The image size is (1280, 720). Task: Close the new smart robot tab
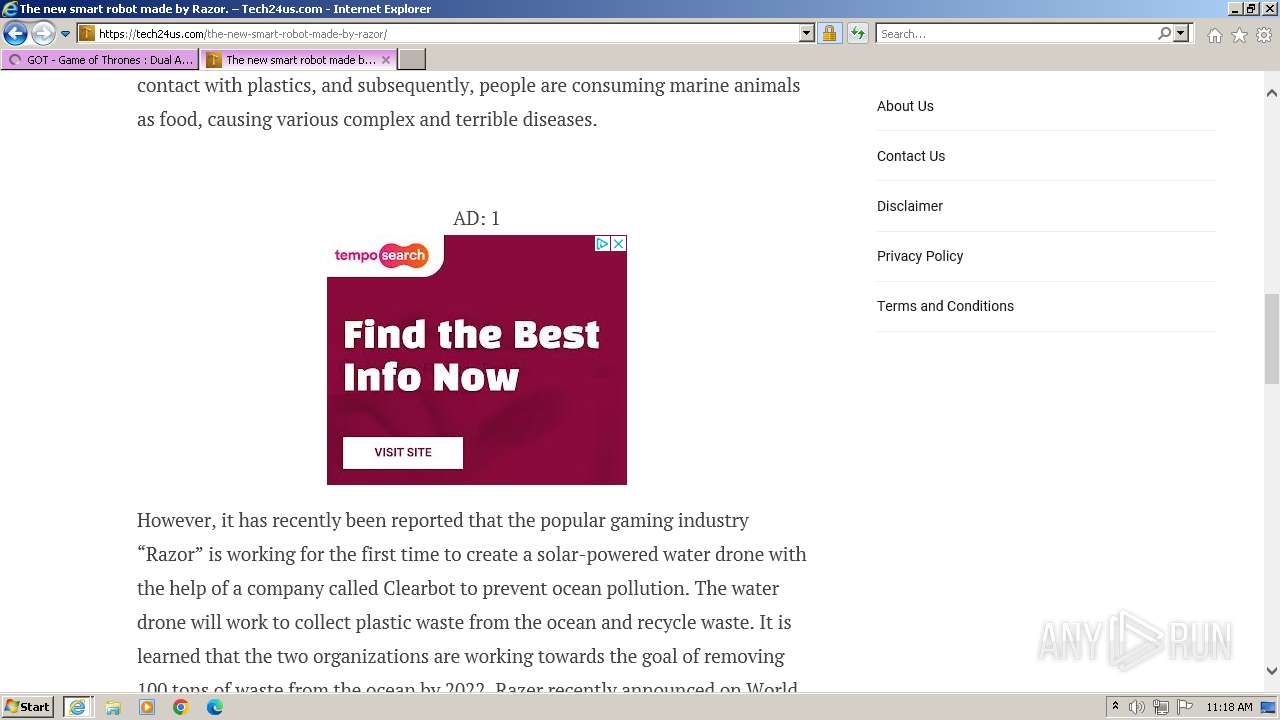pyautogui.click(x=386, y=60)
